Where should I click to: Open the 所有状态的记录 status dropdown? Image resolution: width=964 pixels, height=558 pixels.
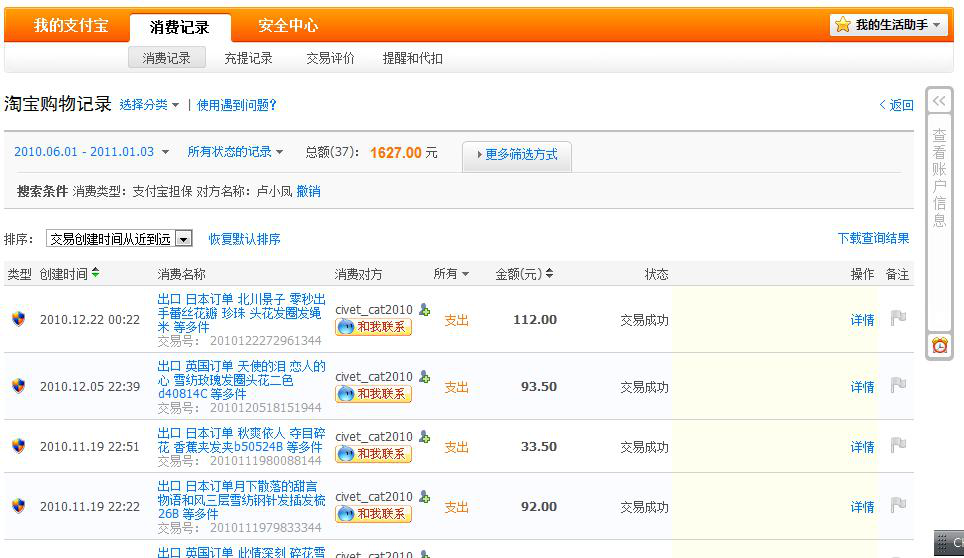(235, 152)
